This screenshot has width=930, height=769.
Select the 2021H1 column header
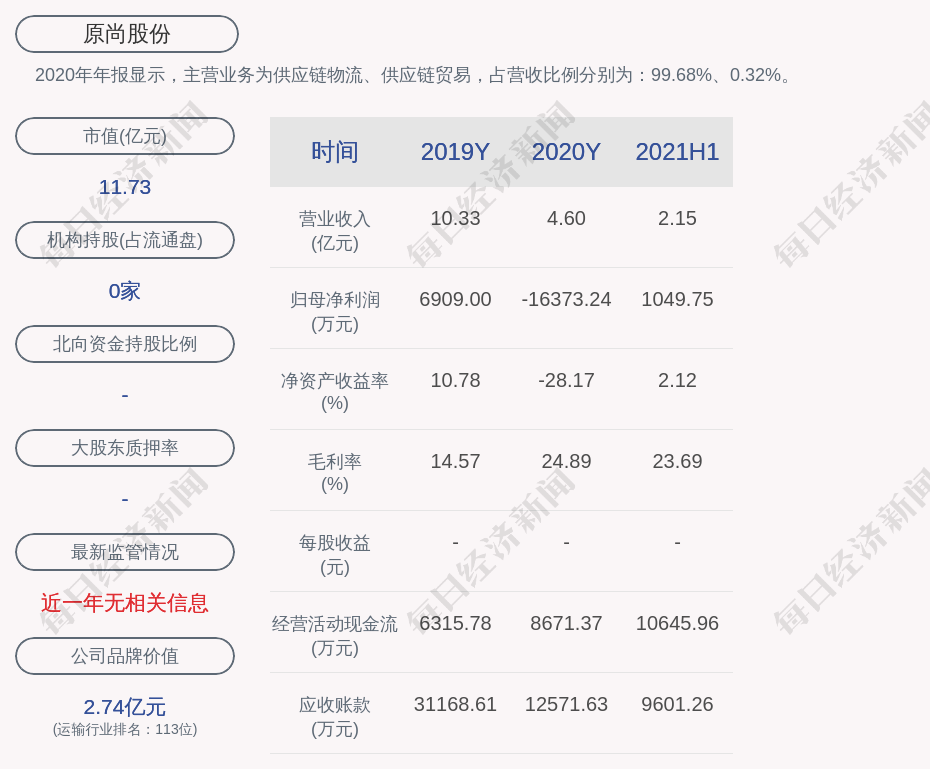point(677,152)
